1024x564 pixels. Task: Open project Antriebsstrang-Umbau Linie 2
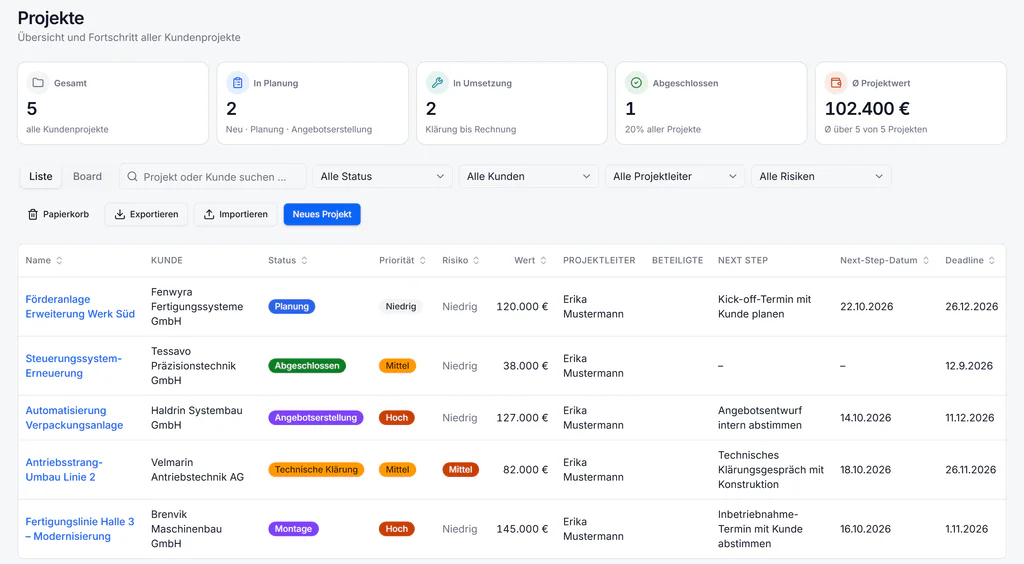coord(63,469)
